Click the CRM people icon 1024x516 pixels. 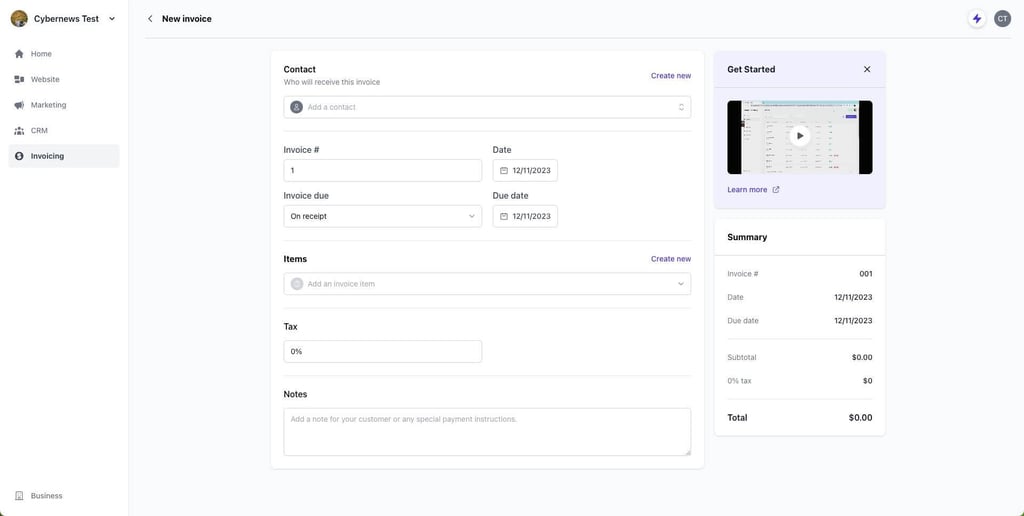click(x=19, y=131)
